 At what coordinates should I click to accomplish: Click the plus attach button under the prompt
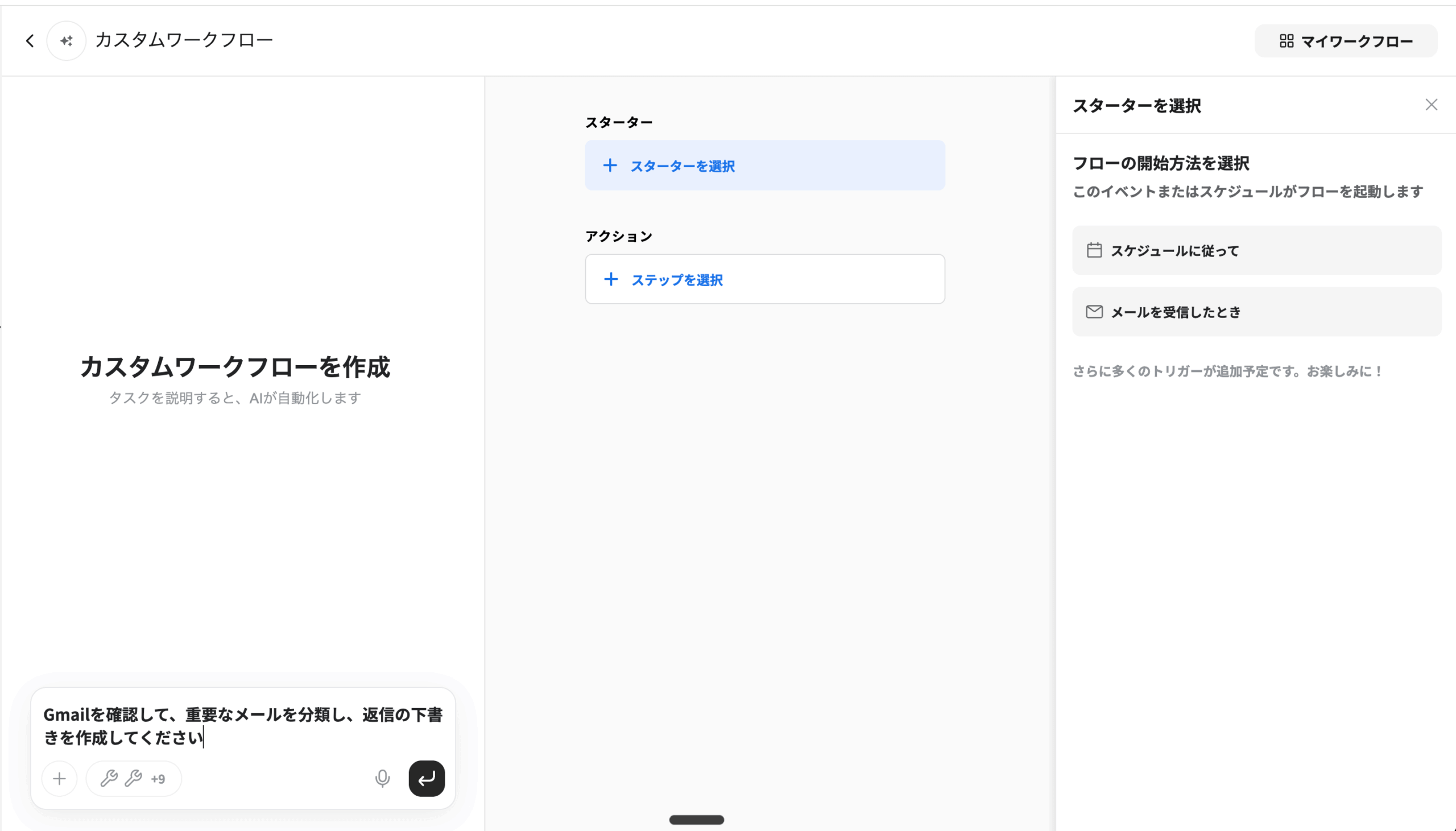tap(59, 779)
